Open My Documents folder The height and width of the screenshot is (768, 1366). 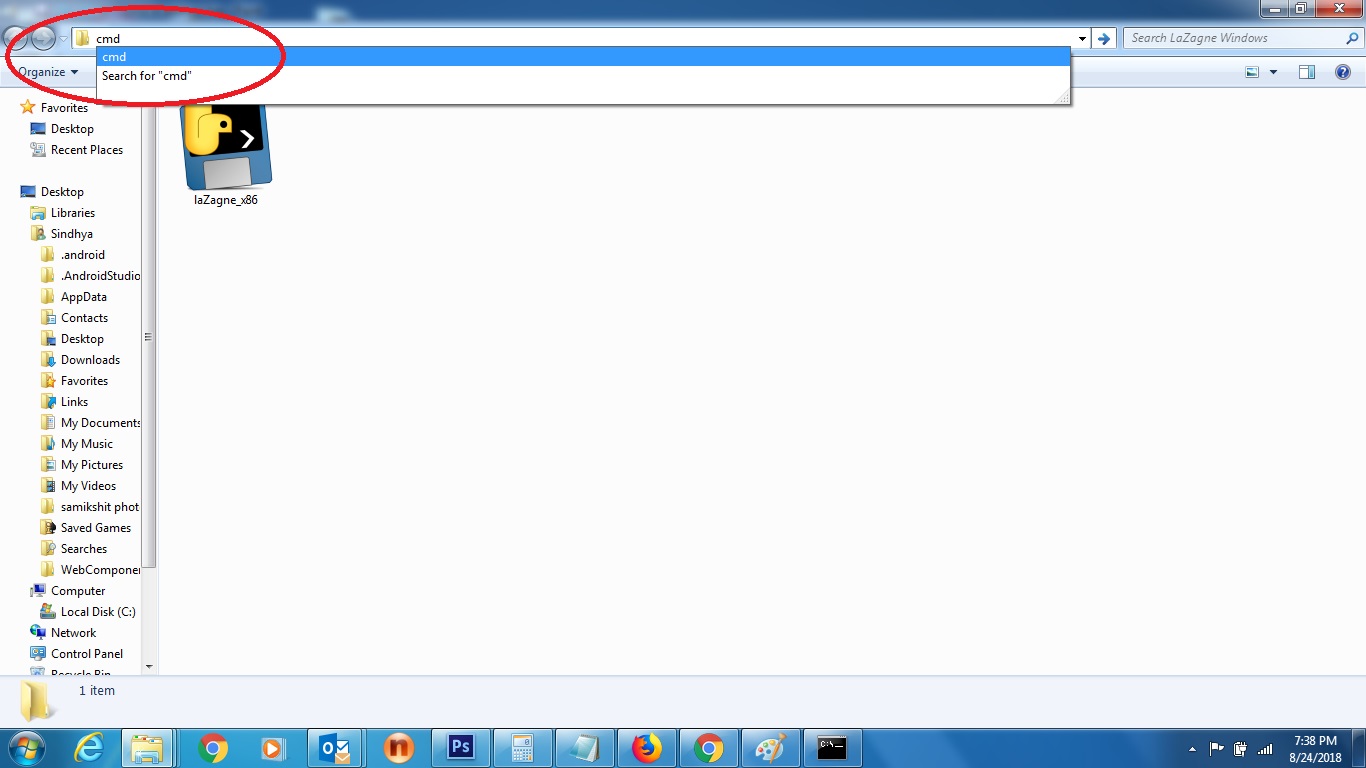[x=100, y=423]
